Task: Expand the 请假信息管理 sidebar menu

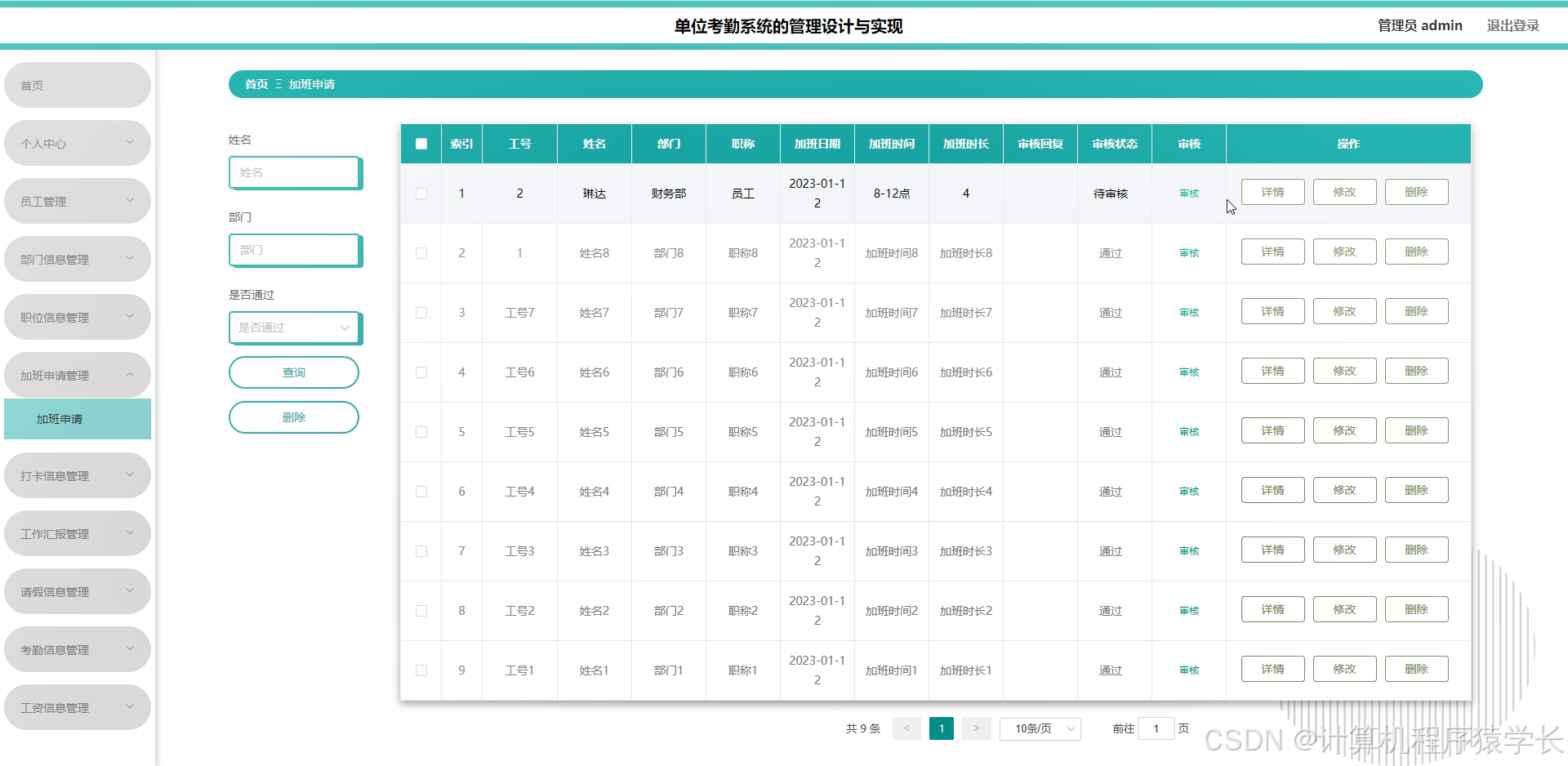Action: [x=78, y=591]
